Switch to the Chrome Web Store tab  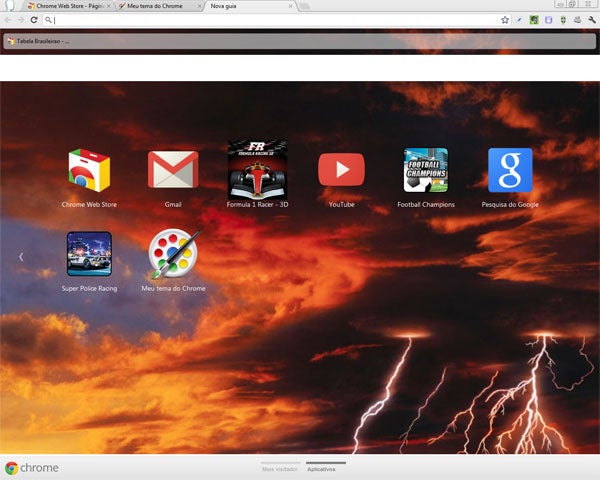pyautogui.click(x=65, y=6)
